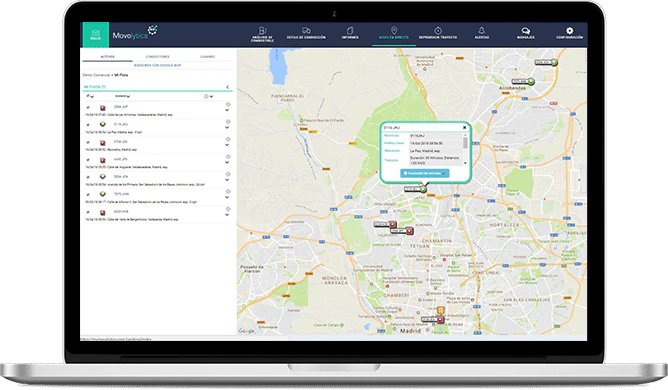The height and width of the screenshot is (390, 668).
Task: Click popup scrollbar up arrow
Action: (x=465, y=135)
